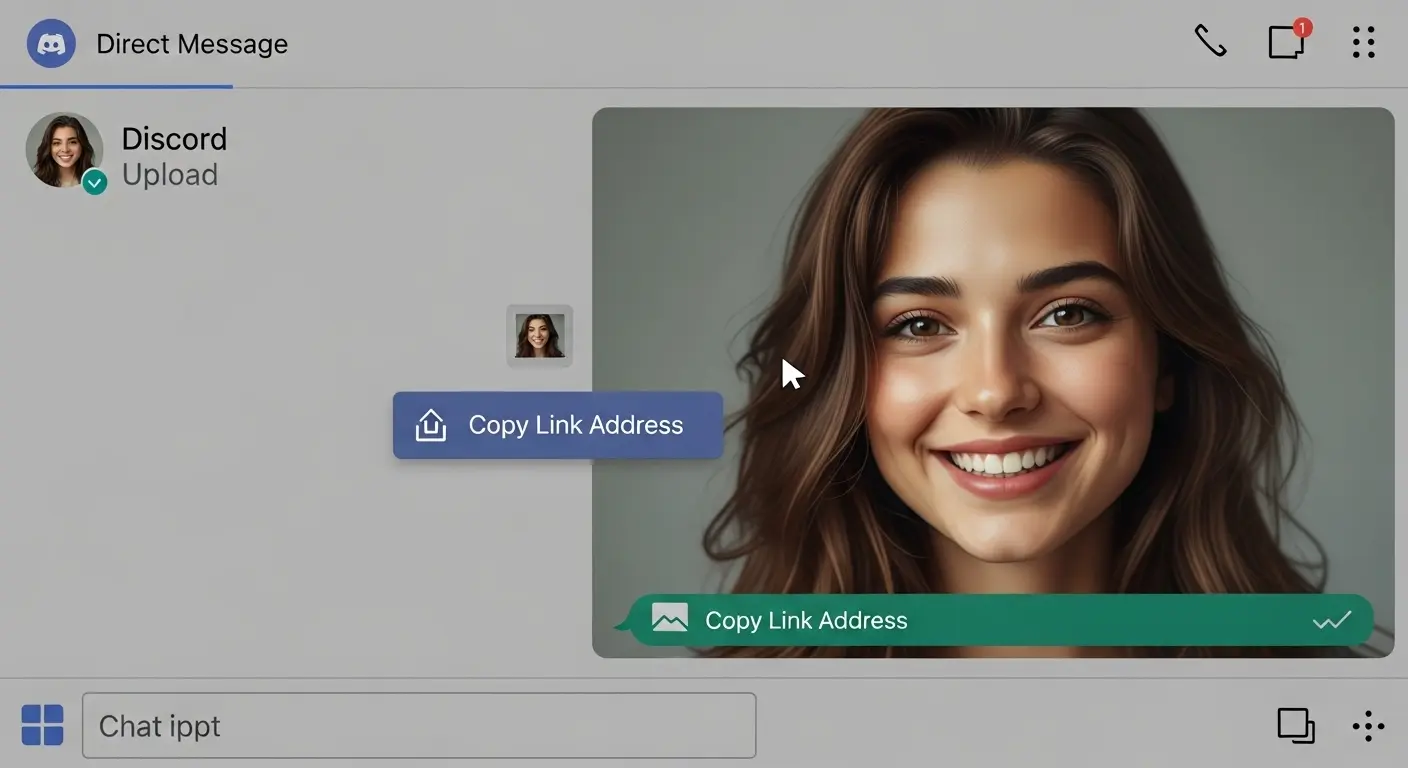The width and height of the screenshot is (1408, 768).
Task: Select Copy Link Address in blue context menu
Action: click(575, 425)
